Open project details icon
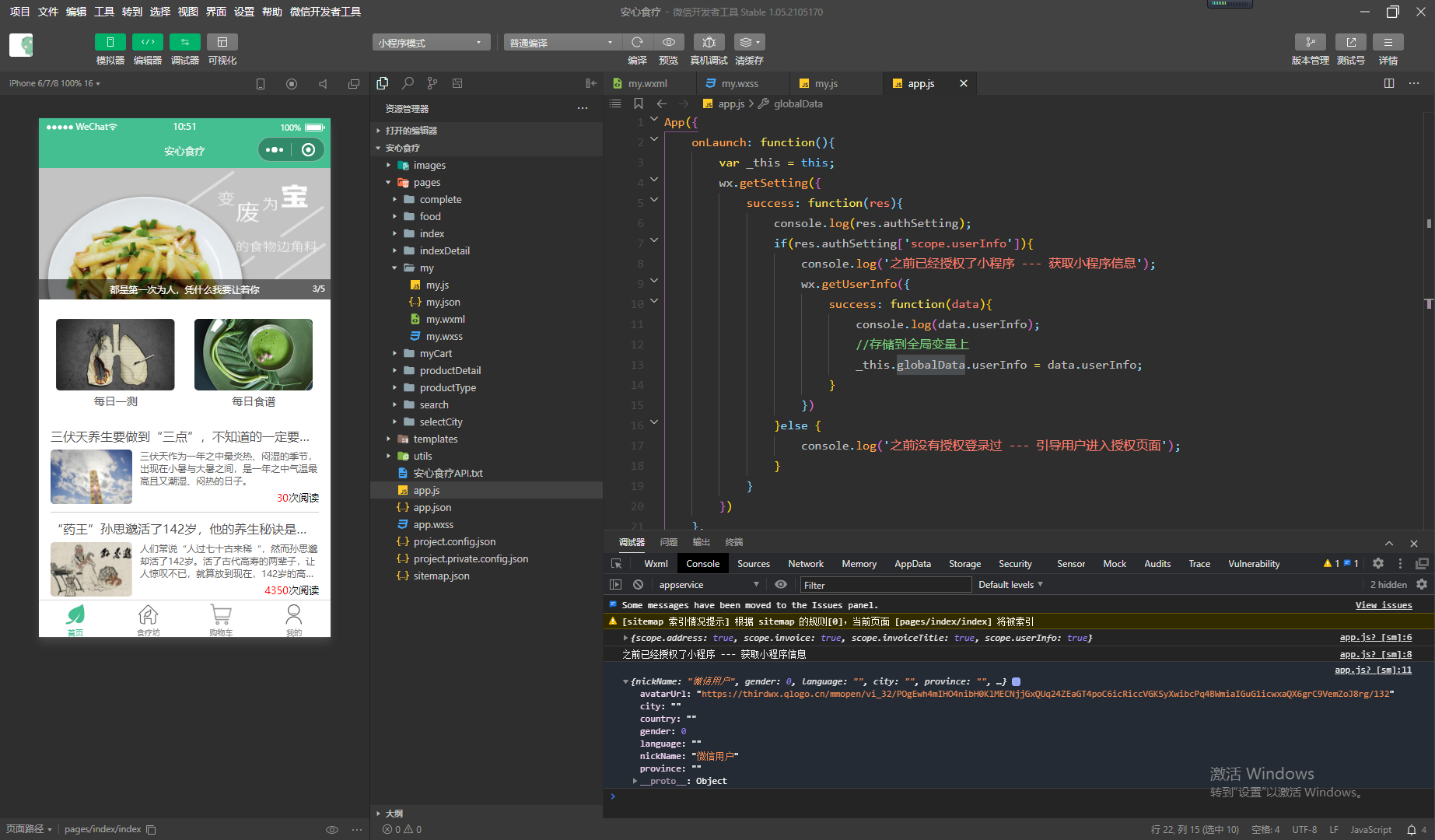The width and height of the screenshot is (1435, 840). (1388, 42)
